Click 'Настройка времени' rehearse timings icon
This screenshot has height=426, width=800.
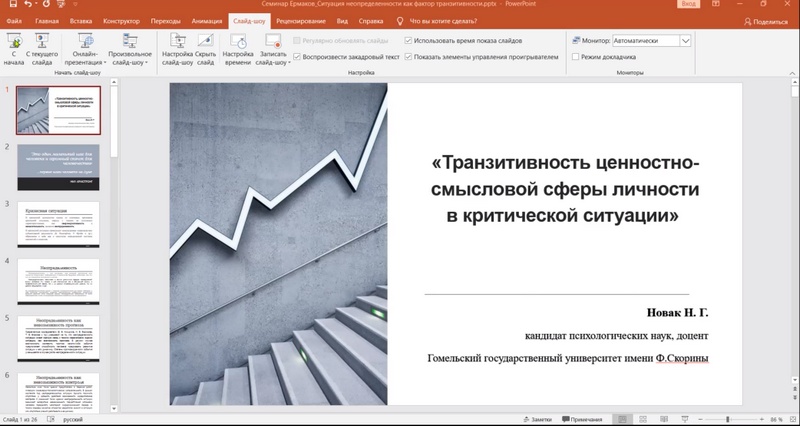click(x=238, y=48)
